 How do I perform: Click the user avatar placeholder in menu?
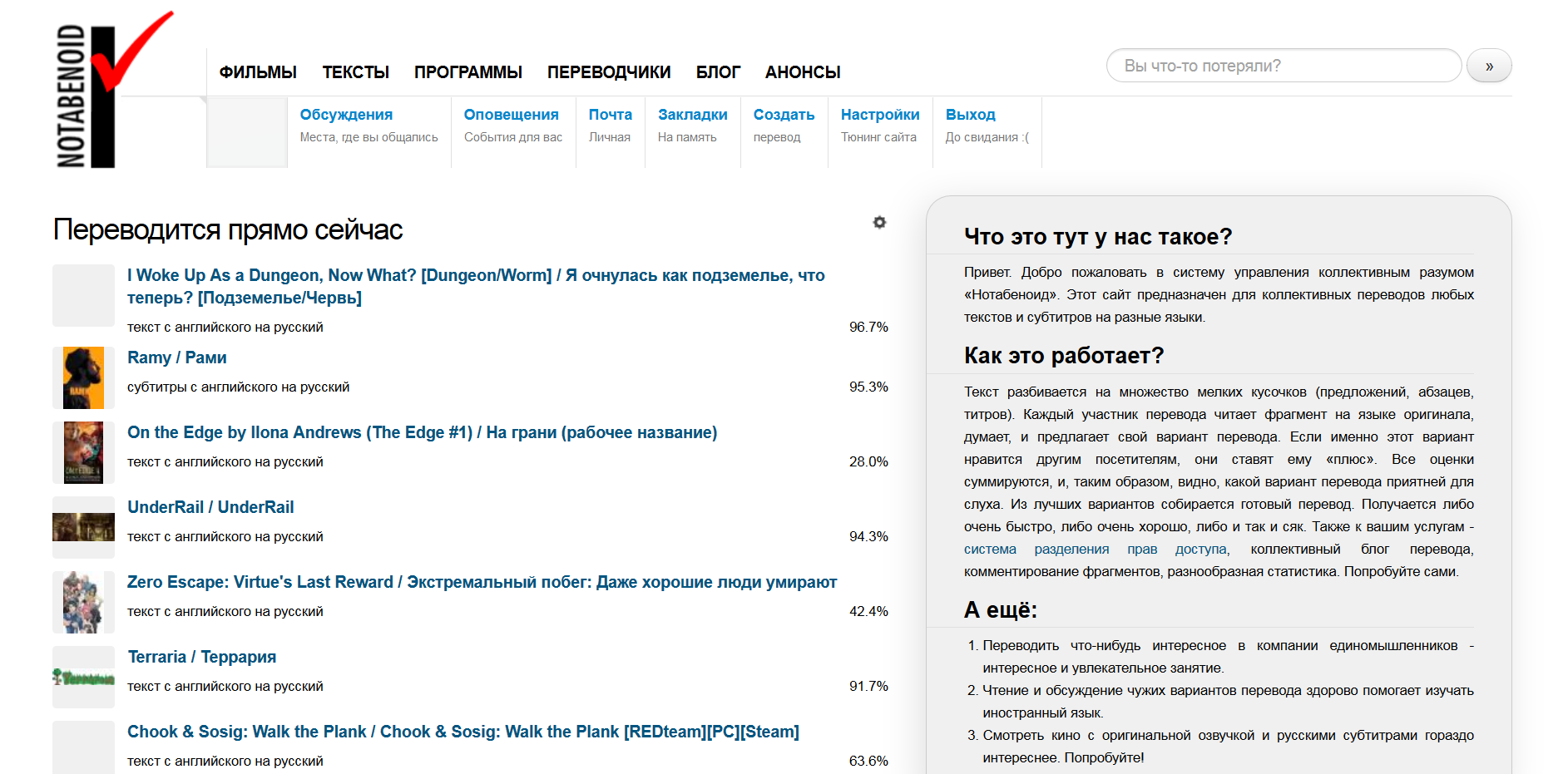point(247,133)
